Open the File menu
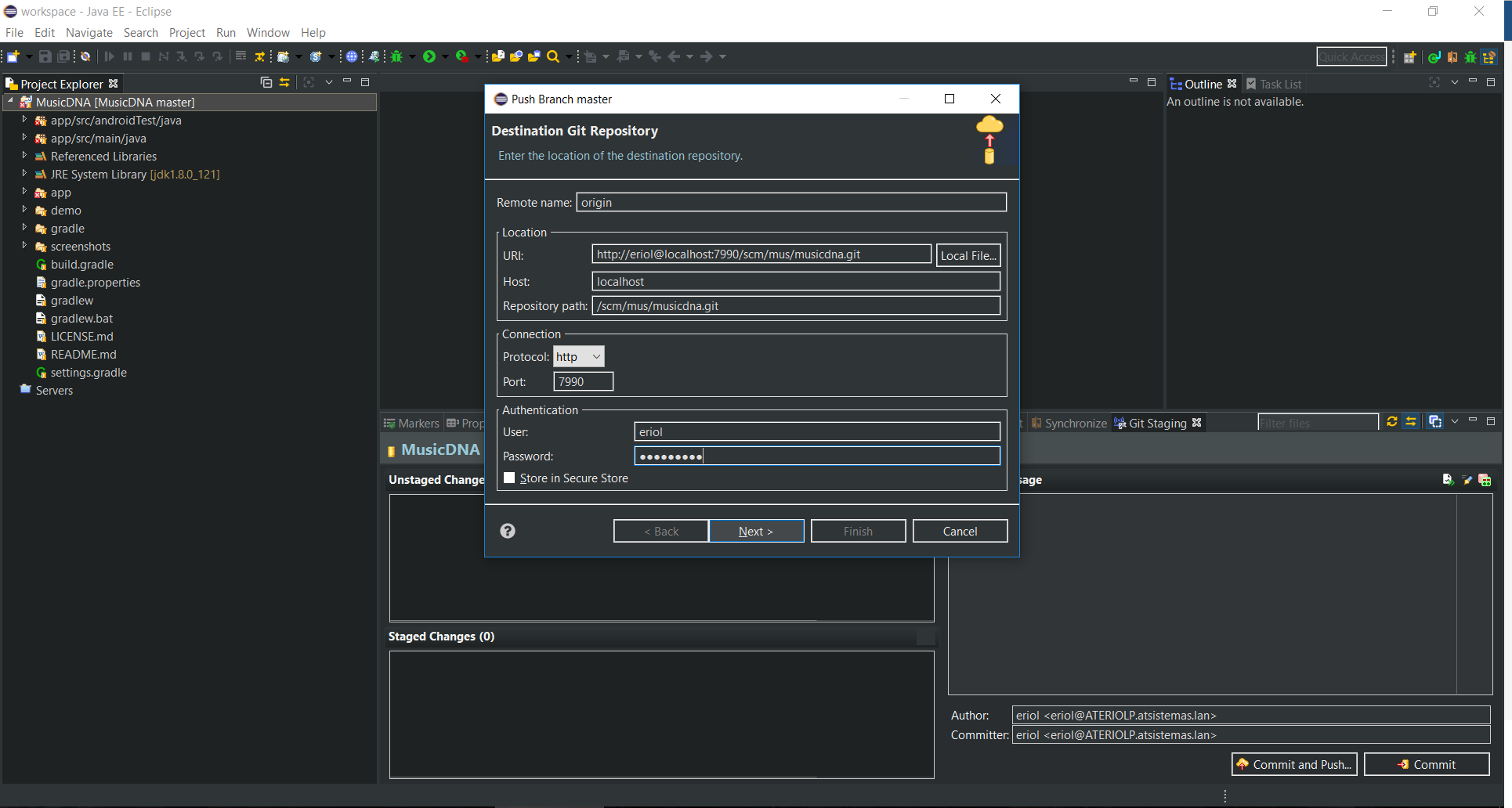This screenshot has width=1512, height=808. coord(14,33)
